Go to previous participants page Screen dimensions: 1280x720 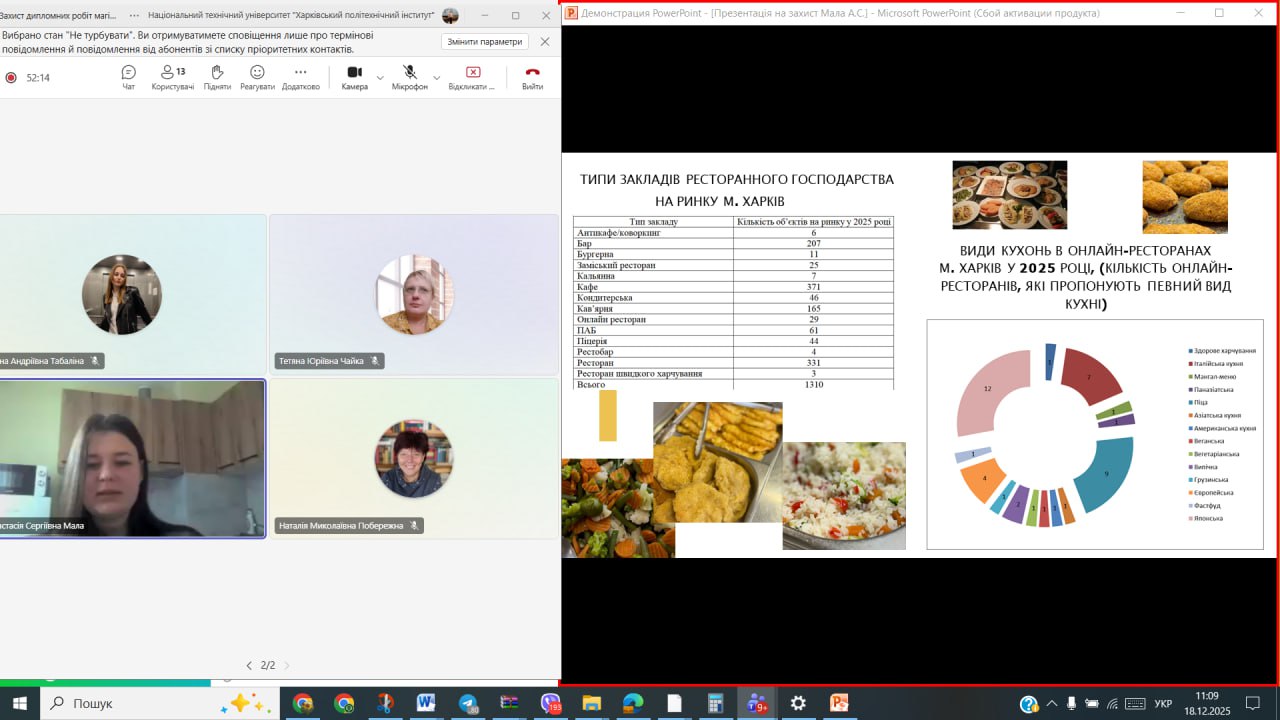[250, 665]
